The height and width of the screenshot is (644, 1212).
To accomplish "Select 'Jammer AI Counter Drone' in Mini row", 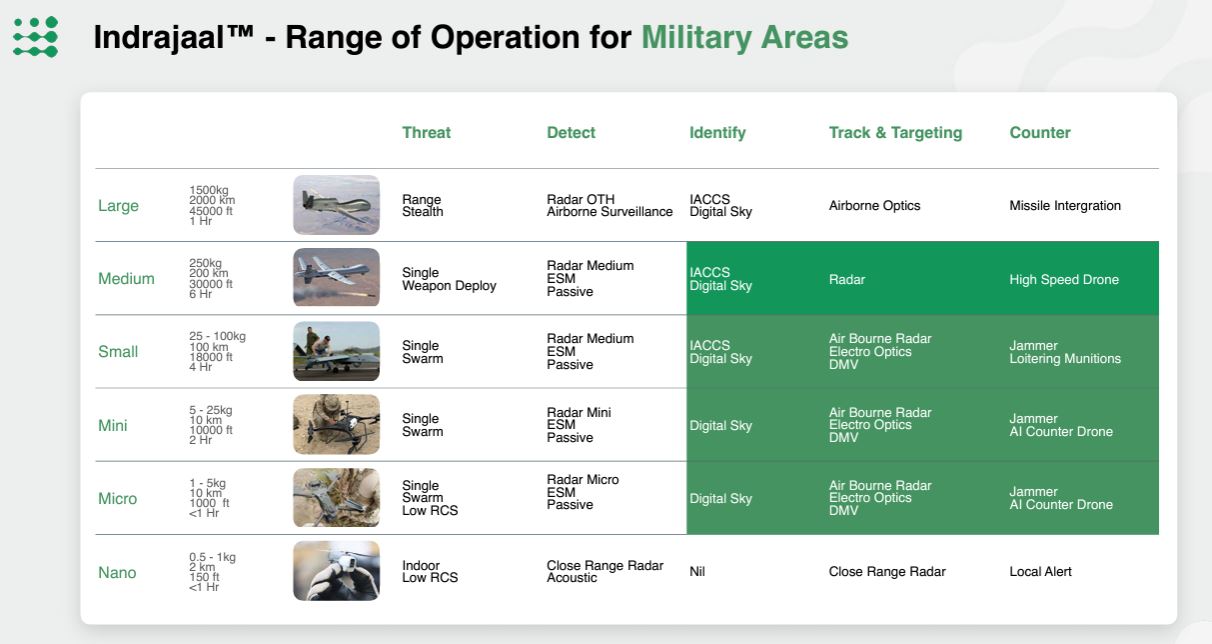I will point(1061,425).
